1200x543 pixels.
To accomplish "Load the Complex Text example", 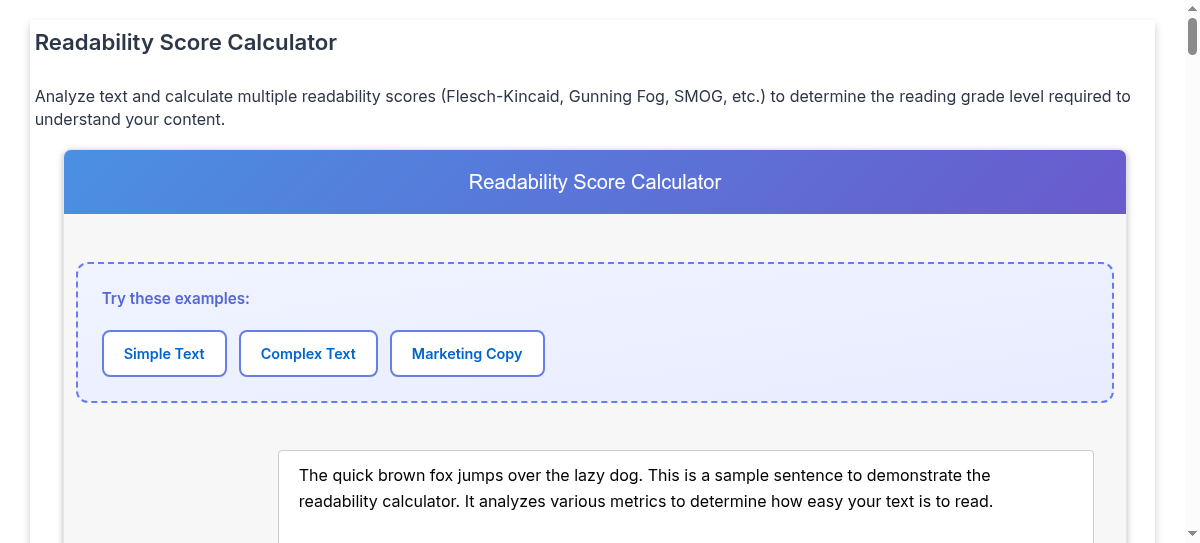I will [308, 354].
